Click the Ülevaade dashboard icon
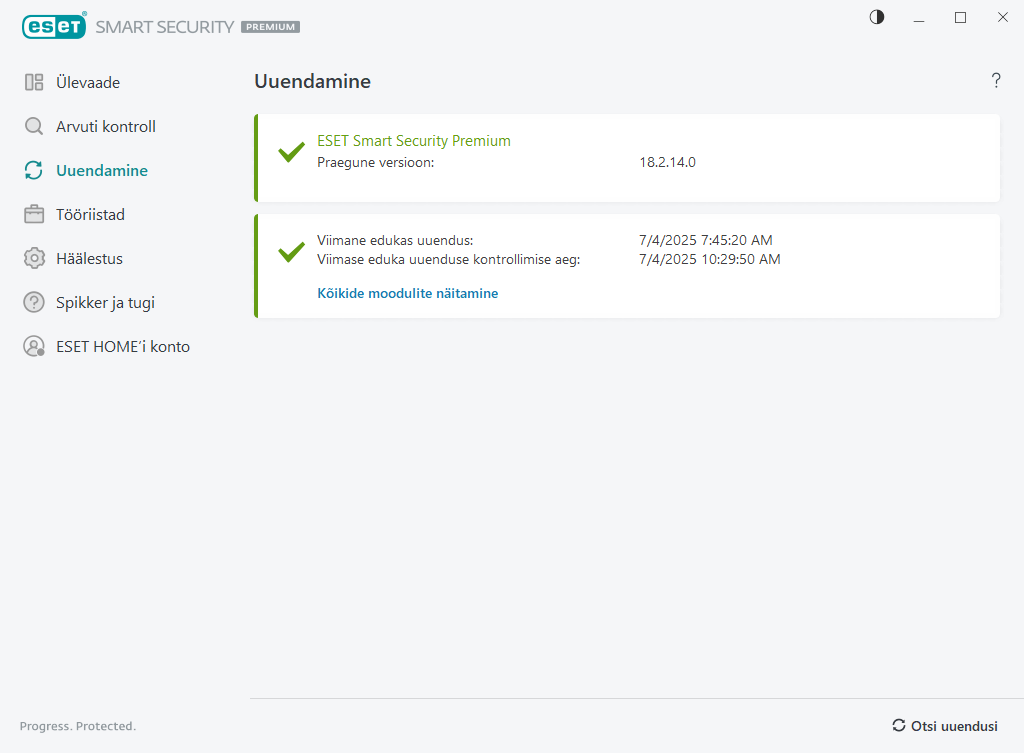Screen dimensions: 1024x753 point(34,83)
